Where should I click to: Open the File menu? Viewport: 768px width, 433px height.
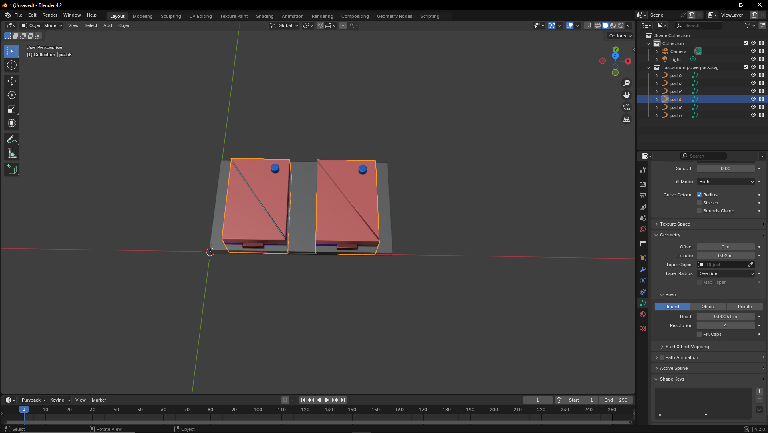pos(19,15)
